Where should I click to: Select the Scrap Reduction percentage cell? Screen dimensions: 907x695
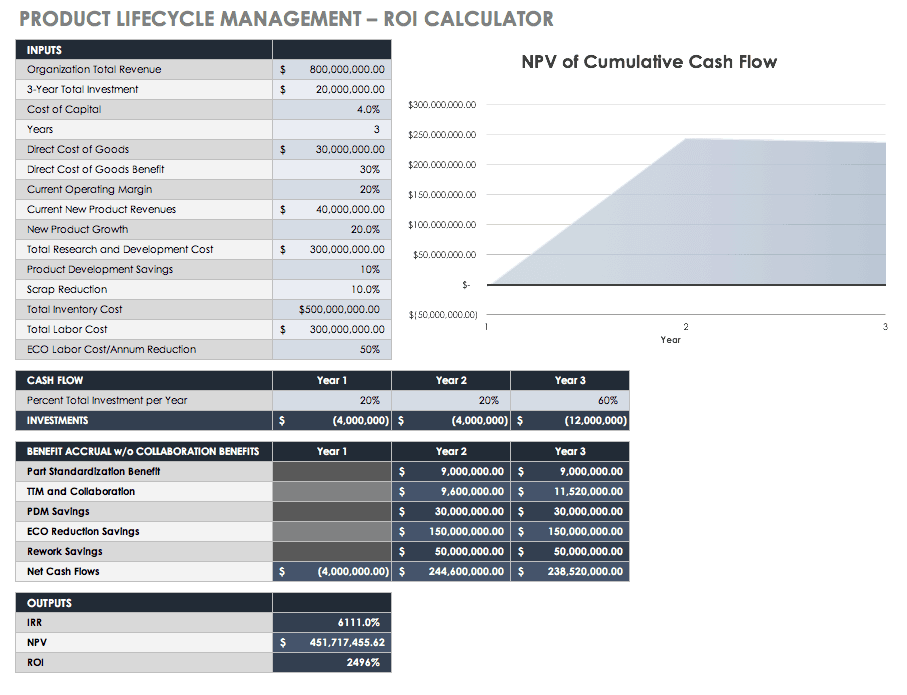coord(332,290)
